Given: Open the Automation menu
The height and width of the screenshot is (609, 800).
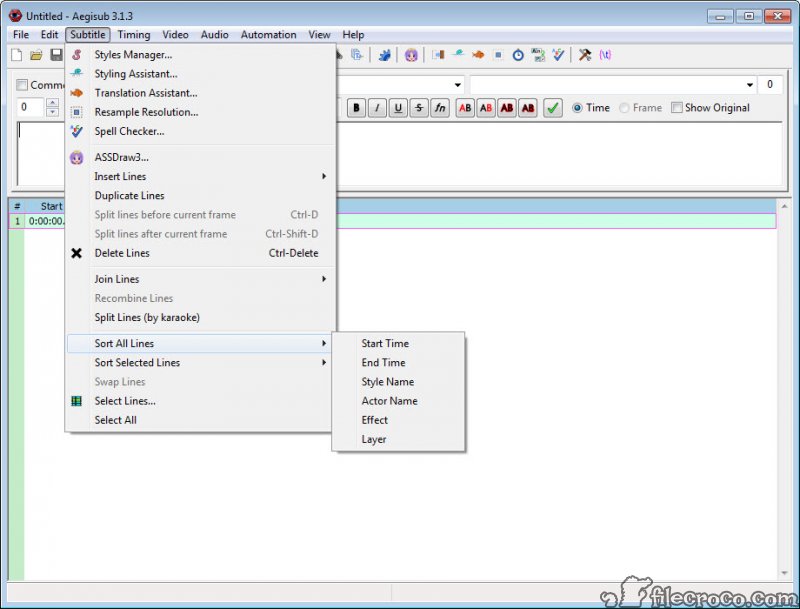Looking at the screenshot, I should click(268, 35).
